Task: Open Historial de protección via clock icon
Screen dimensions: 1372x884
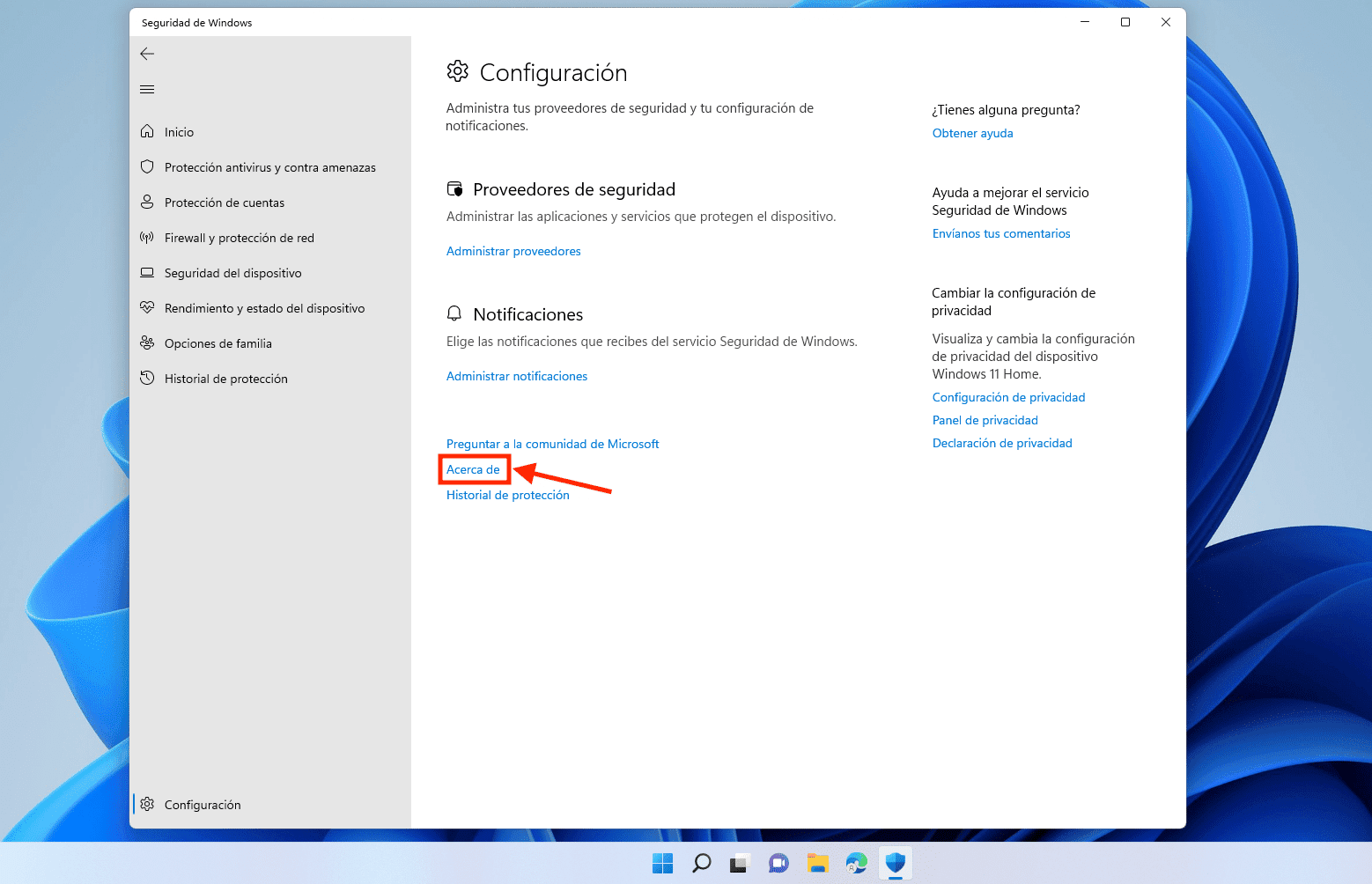Action: pyautogui.click(x=148, y=378)
